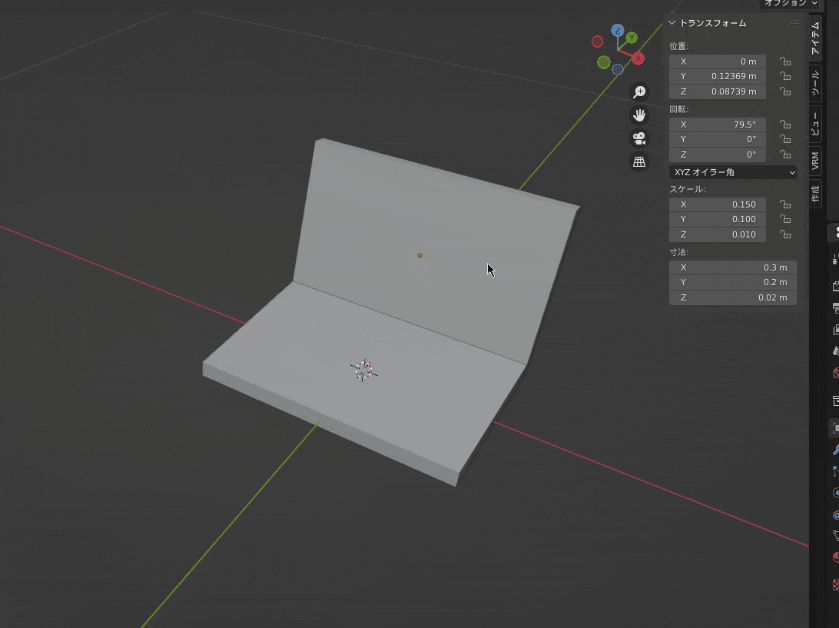Toggle camera view with camera icon
This screenshot has height=628, width=839.
pyautogui.click(x=639, y=138)
